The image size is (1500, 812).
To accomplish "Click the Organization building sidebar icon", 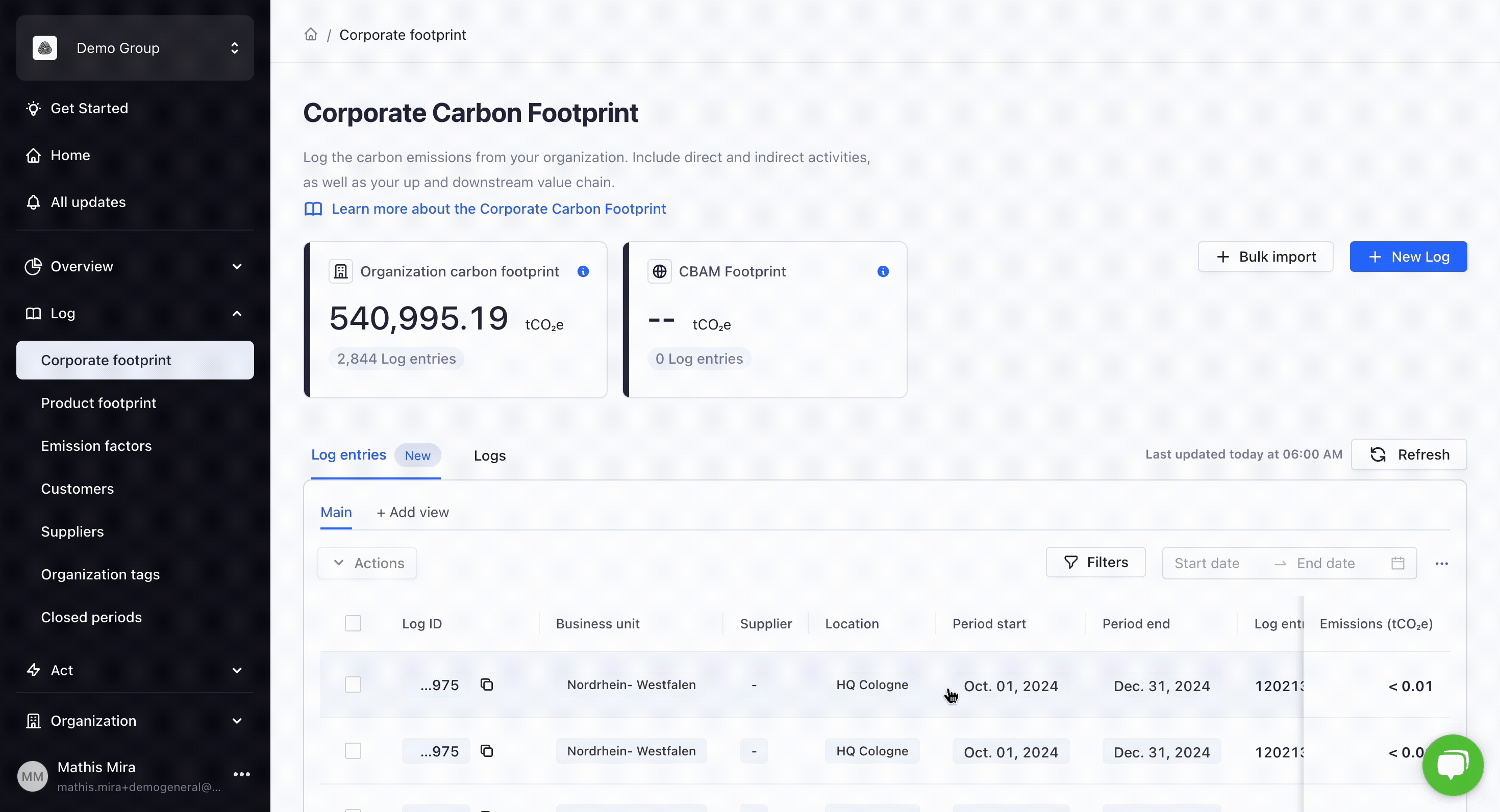I will [33, 721].
